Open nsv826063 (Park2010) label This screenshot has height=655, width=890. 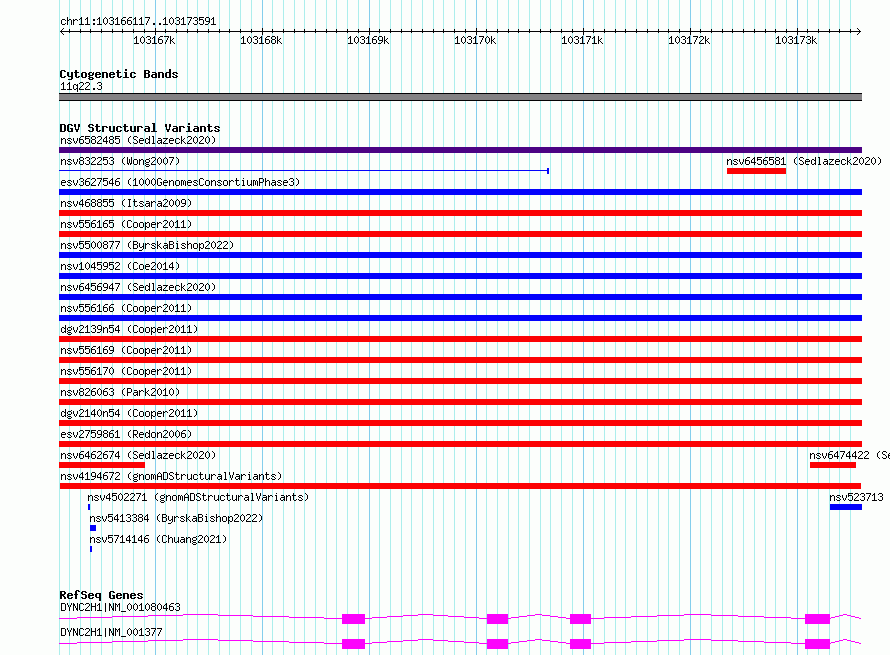tap(120, 392)
